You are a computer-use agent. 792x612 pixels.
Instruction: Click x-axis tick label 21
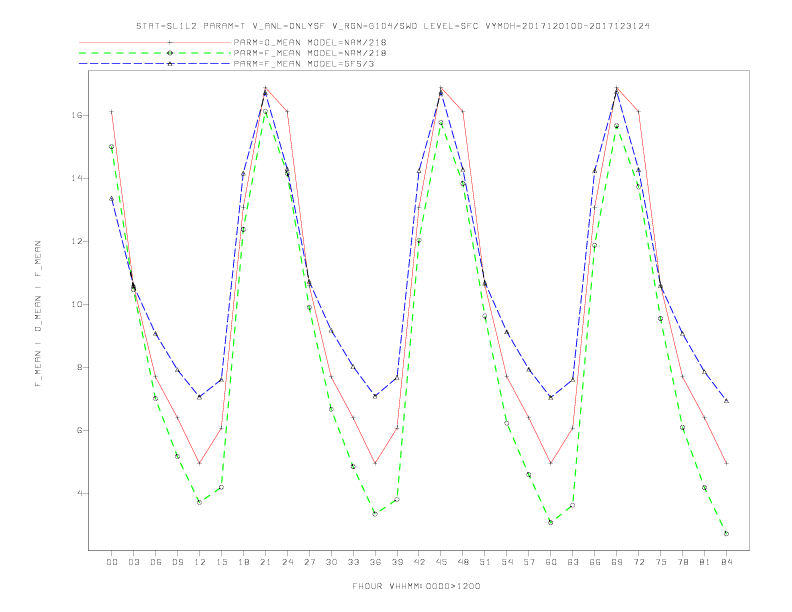[265, 562]
